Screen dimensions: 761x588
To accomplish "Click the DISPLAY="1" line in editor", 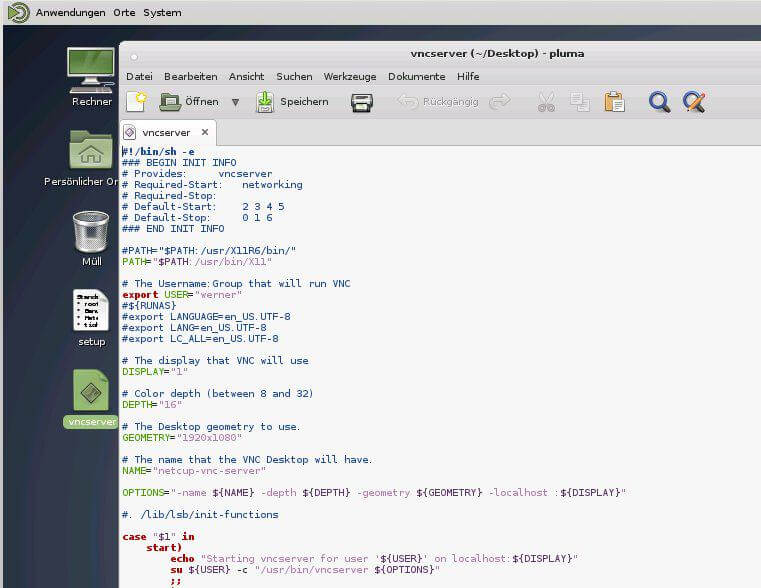I will pyautogui.click(x=155, y=372).
